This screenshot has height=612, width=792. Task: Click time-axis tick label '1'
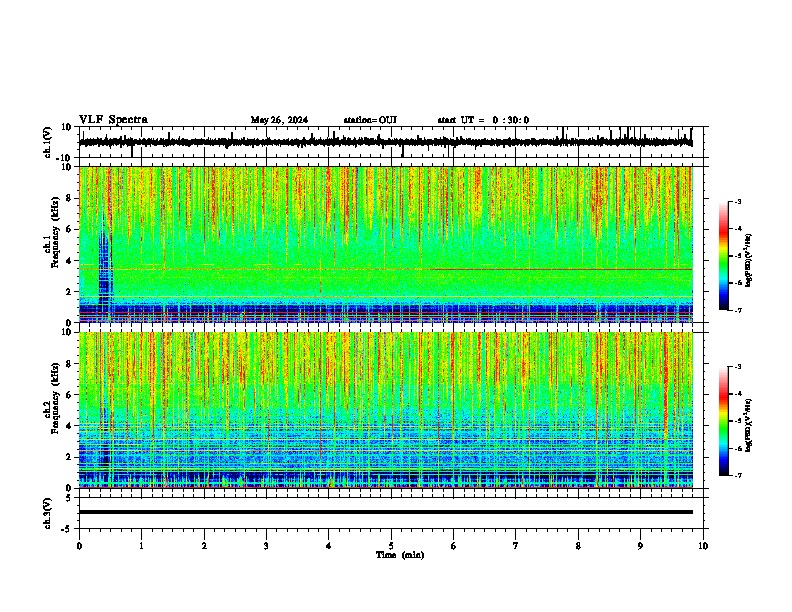click(141, 546)
